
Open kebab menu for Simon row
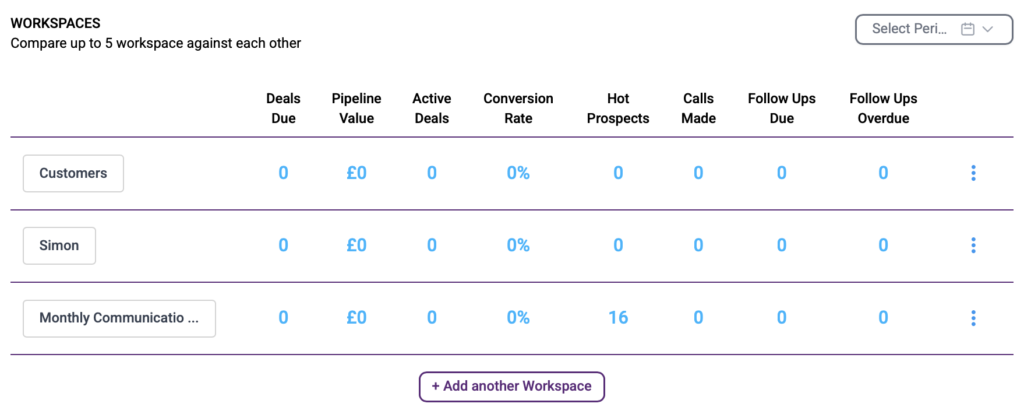973,246
